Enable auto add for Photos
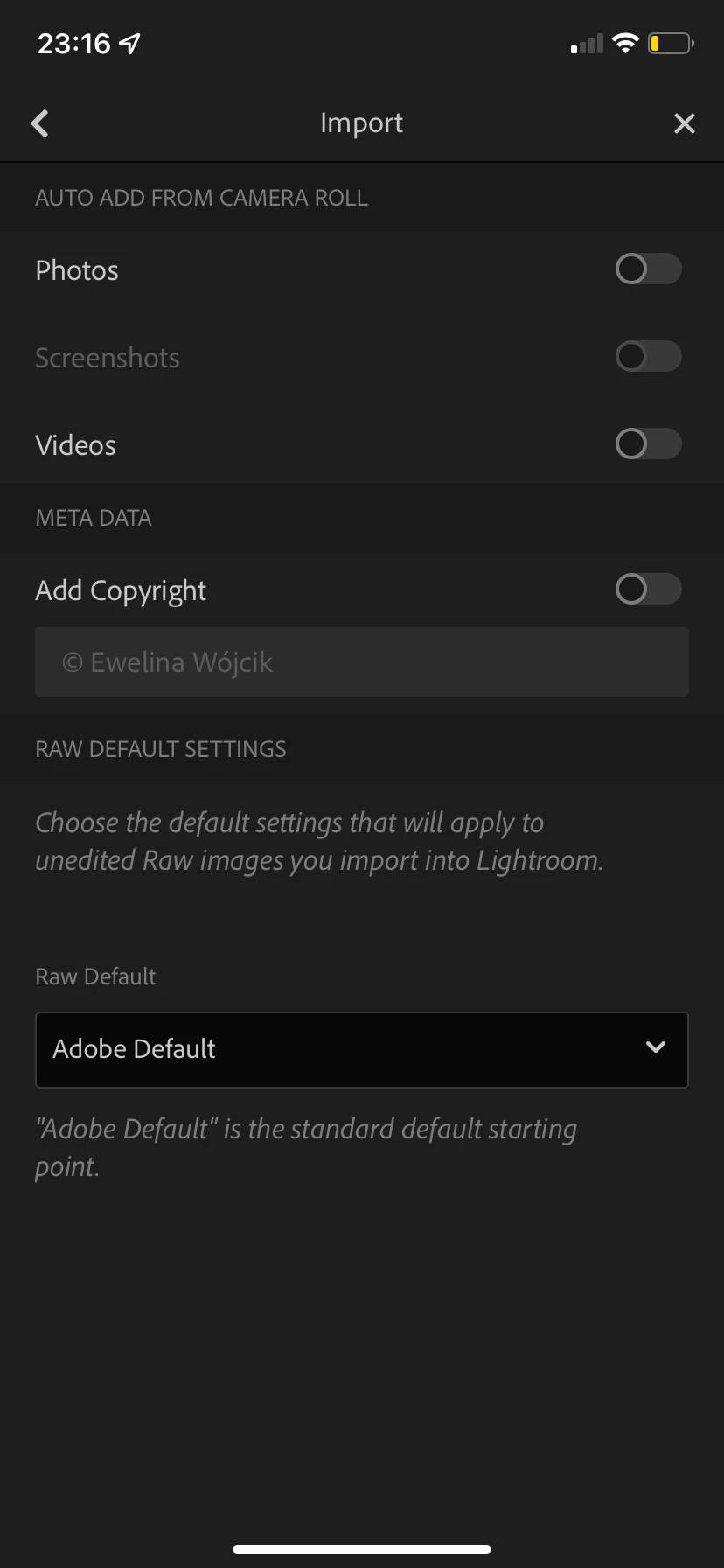The image size is (724, 1568). (x=648, y=269)
